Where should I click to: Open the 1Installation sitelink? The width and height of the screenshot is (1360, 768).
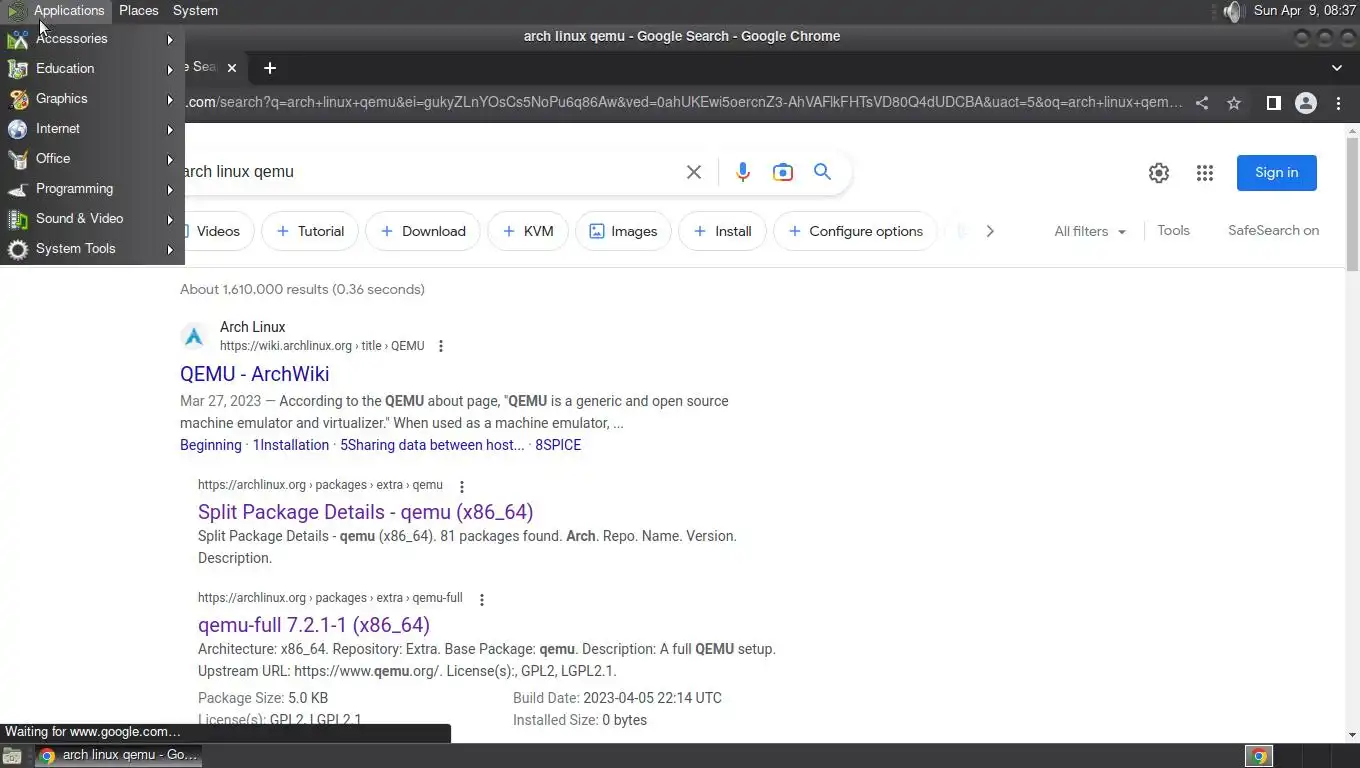click(290, 445)
